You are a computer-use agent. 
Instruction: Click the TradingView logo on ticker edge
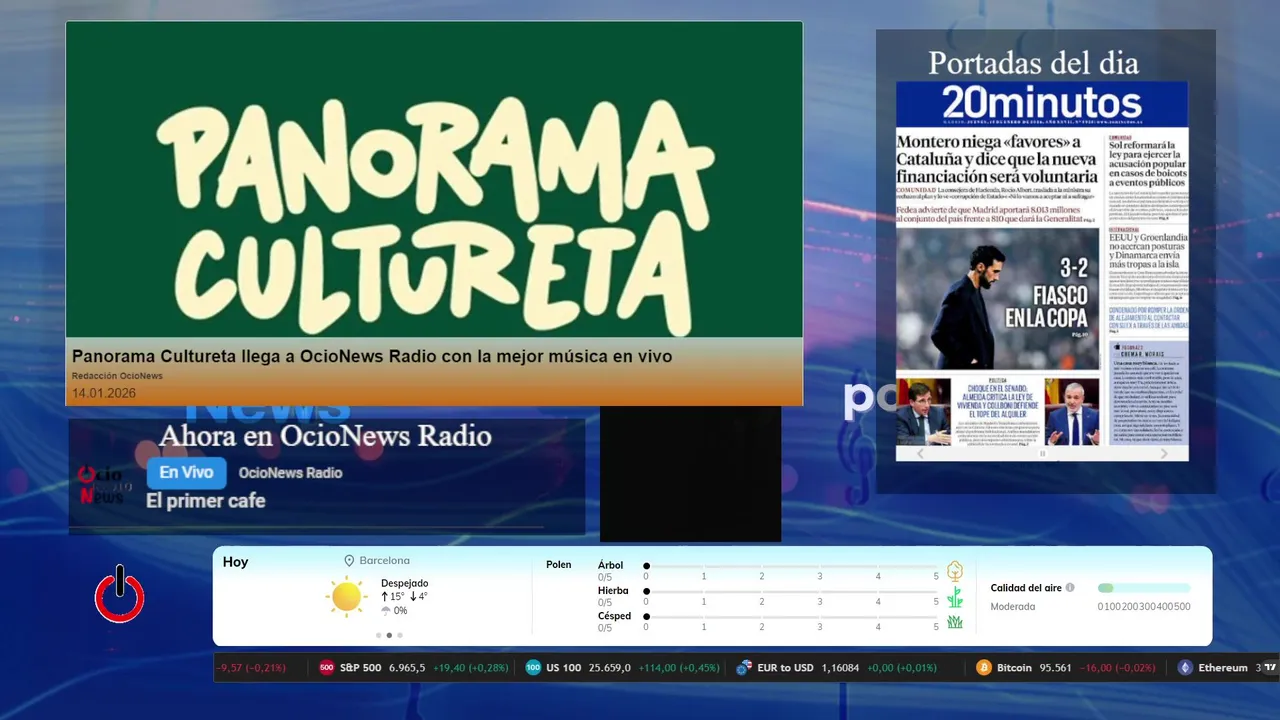click(x=1270, y=667)
